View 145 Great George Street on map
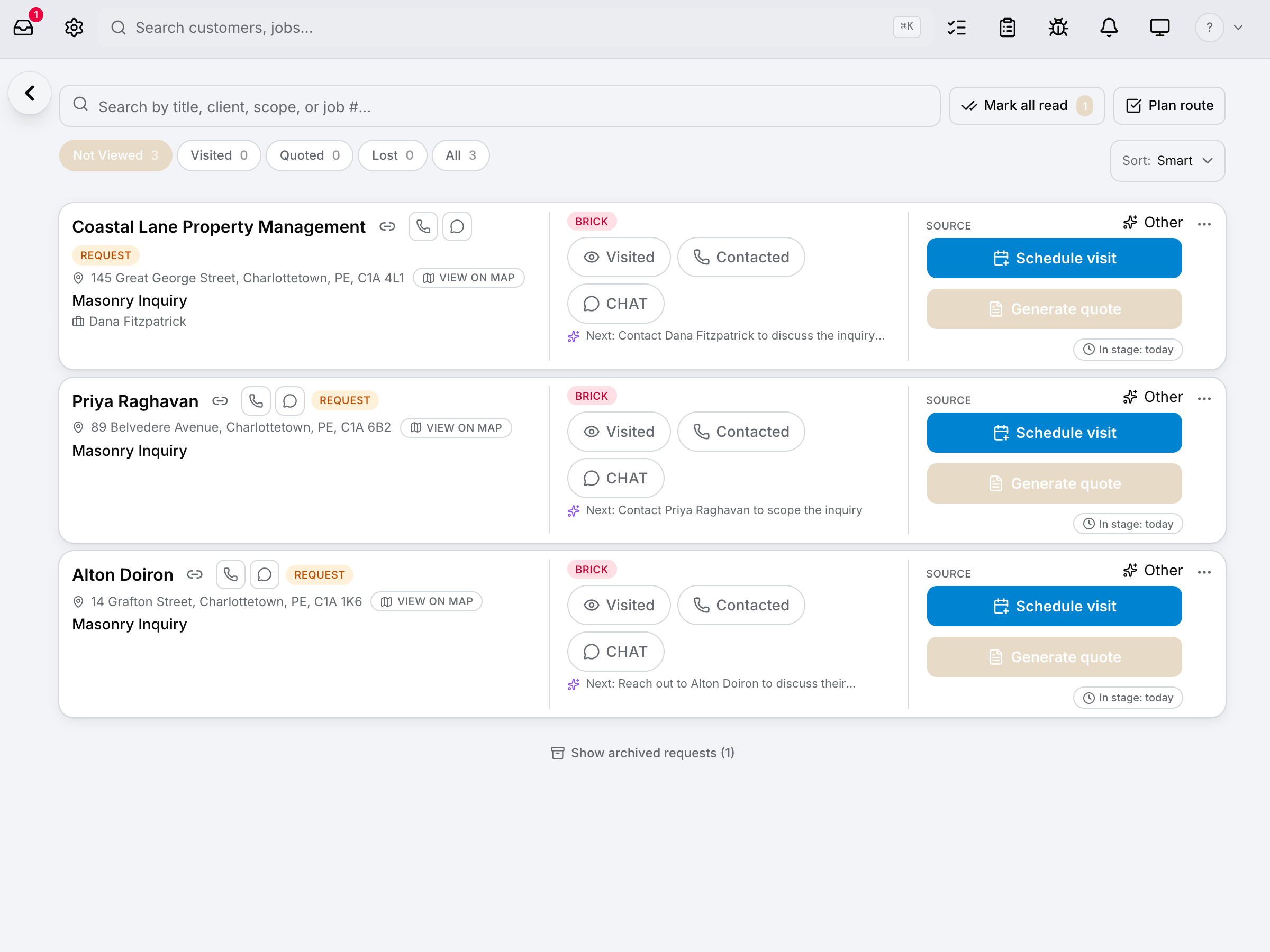This screenshot has width=1270, height=952. pos(468,278)
